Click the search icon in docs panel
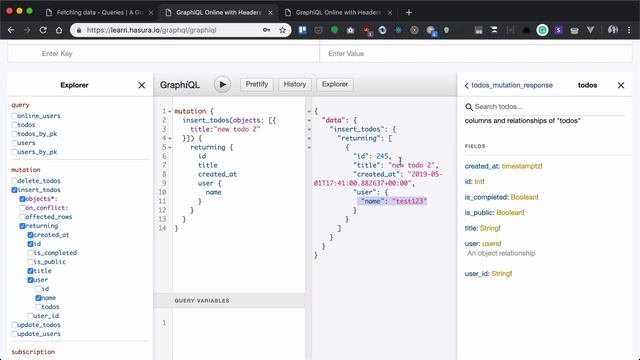The height and width of the screenshot is (360, 640). point(469,107)
